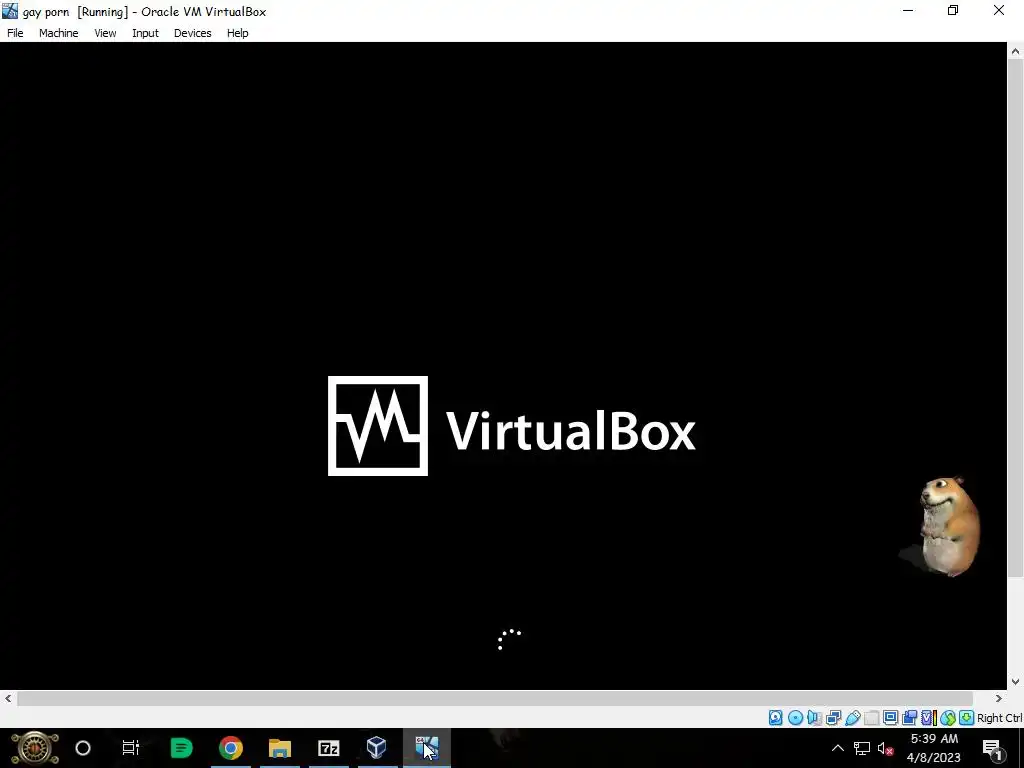Click the vertical scrollbar up arrow

1016,50
